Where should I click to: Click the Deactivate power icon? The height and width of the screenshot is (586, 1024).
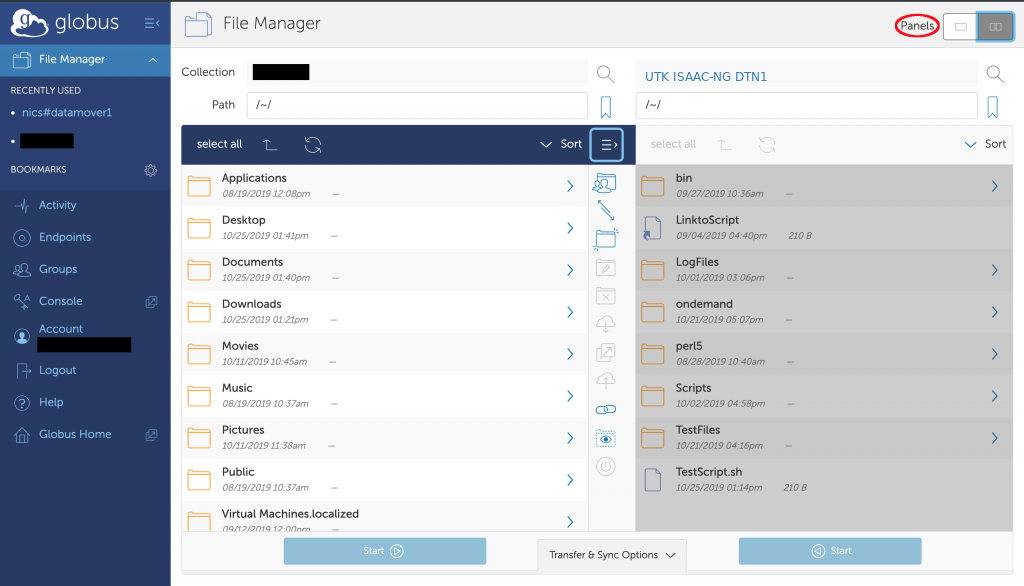tap(605, 466)
